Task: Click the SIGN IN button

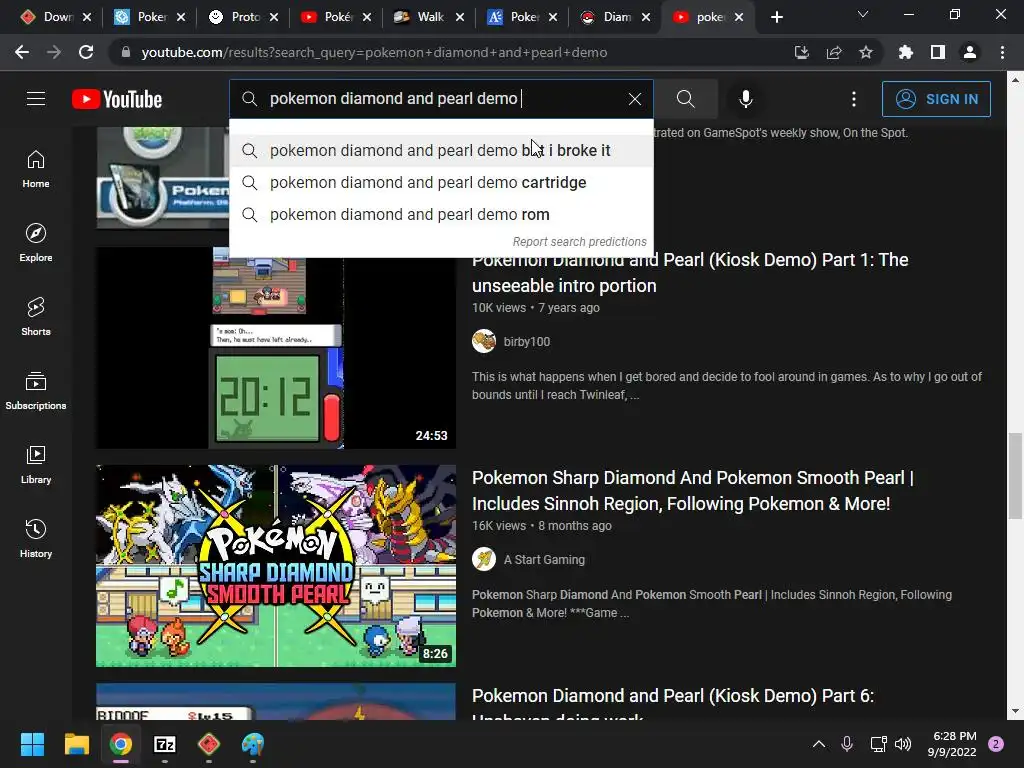Action: pyautogui.click(x=936, y=99)
